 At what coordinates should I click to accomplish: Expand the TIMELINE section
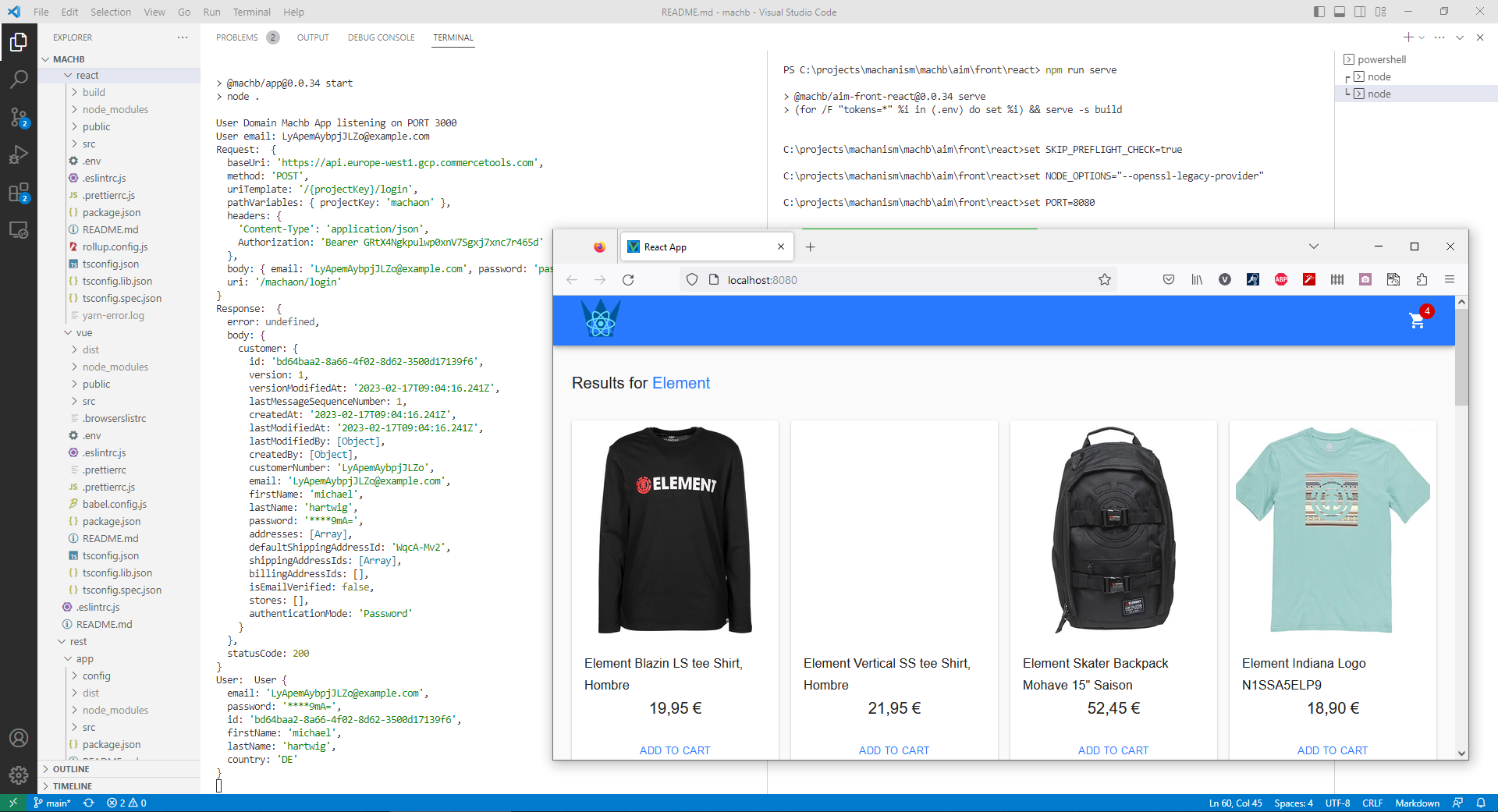(x=119, y=786)
